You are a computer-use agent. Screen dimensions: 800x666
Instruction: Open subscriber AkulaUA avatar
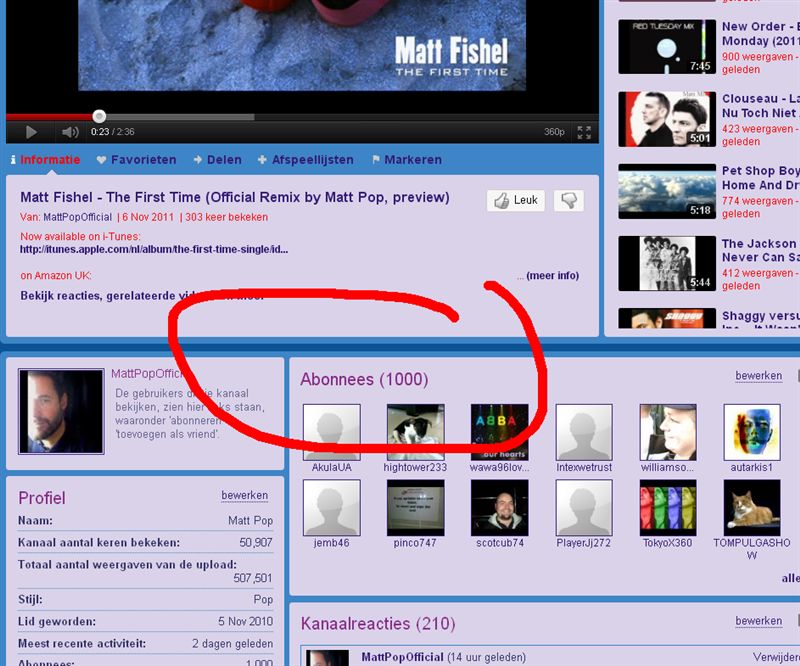[332, 432]
